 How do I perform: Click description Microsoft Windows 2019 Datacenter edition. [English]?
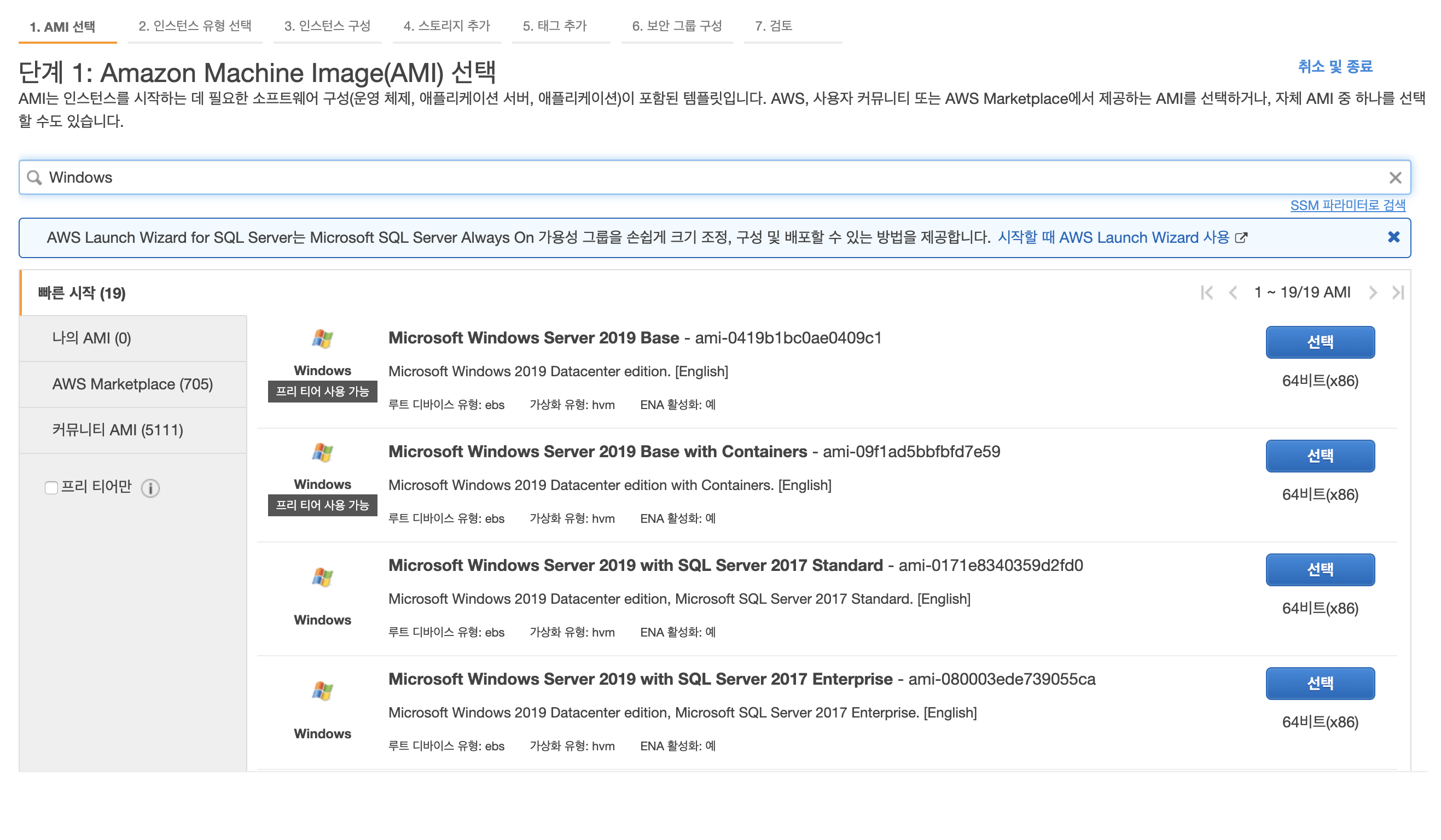[558, 371]
